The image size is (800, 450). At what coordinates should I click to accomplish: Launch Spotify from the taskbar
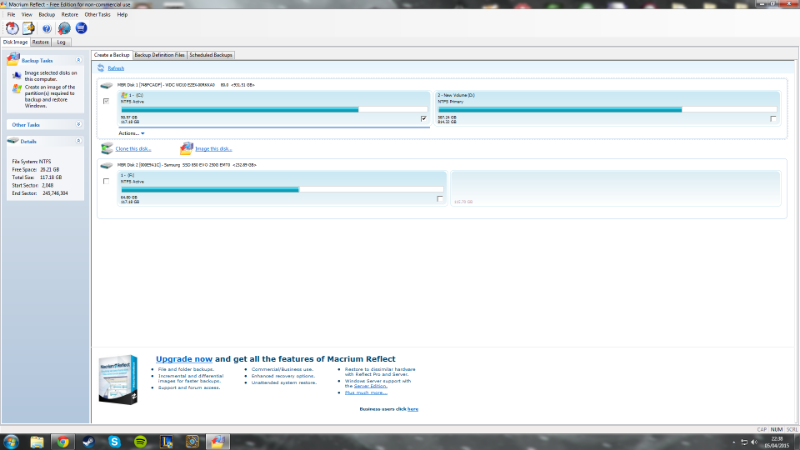pos(140,441)
